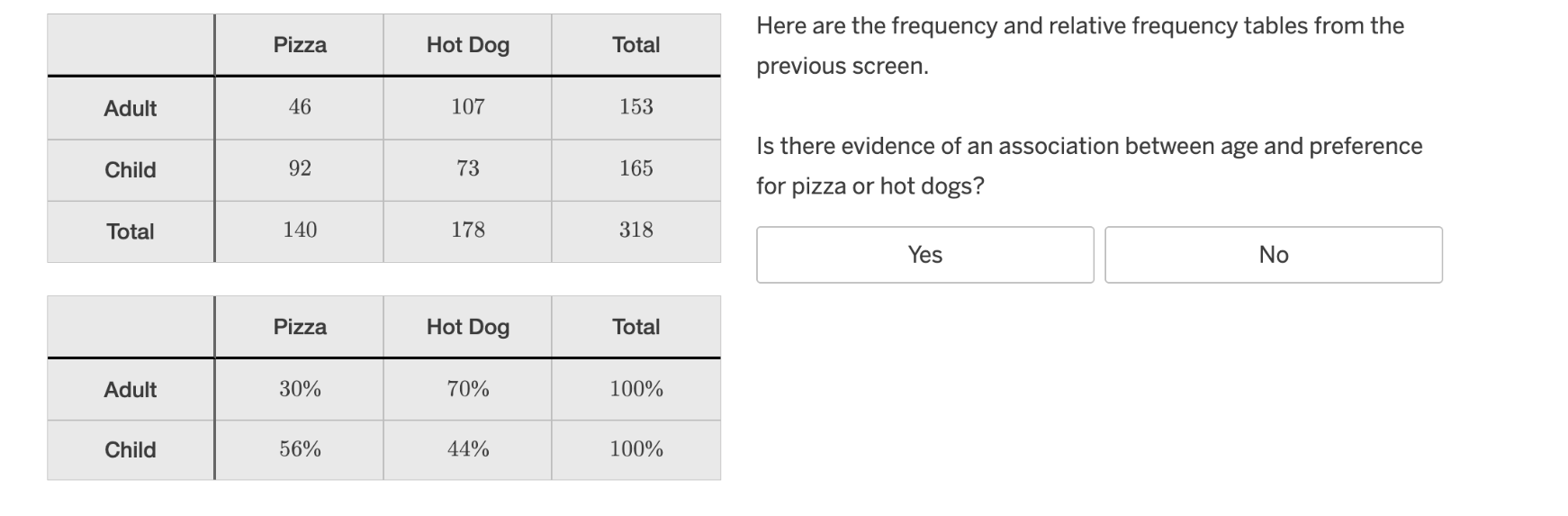The image size is (1568, 516).
Task: Click the Pizza header in frequency table
Action: [300, 45]
